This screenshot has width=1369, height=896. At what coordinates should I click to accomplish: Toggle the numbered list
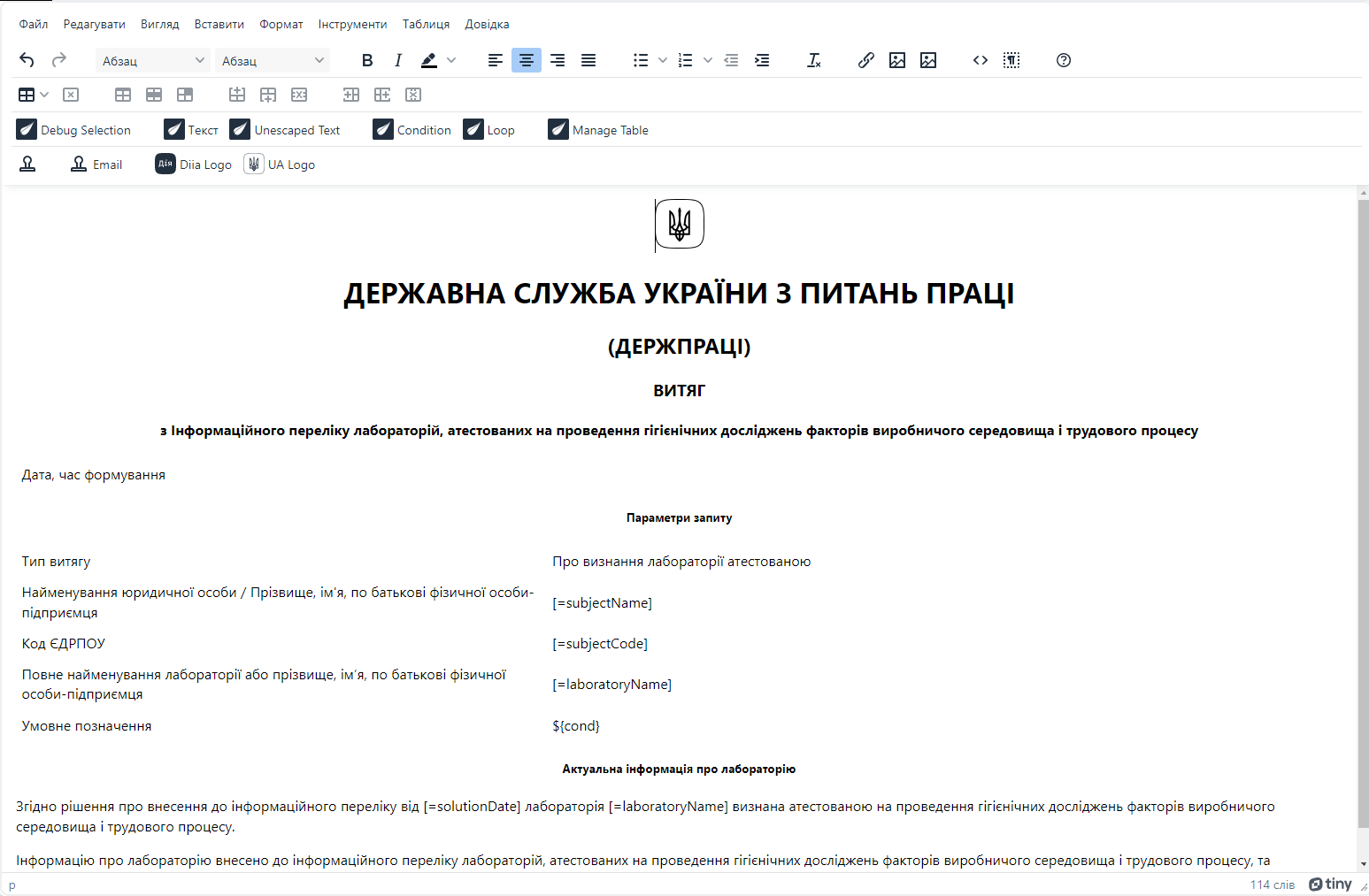[686, 60]
